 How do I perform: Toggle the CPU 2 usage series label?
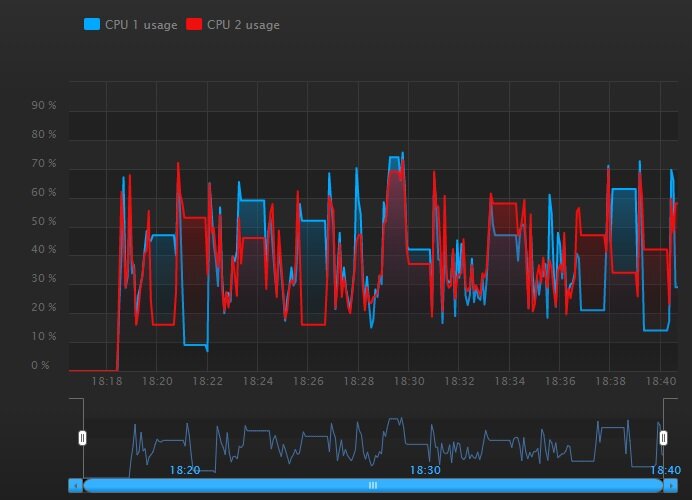coord(243,25)
